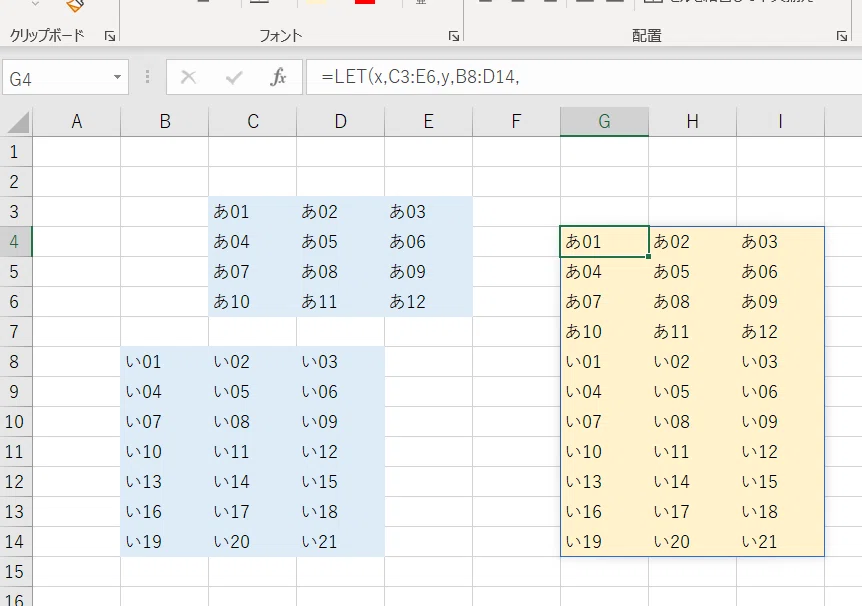Screen dimensions: 862x606
Task: Click cell E5 containing あ09
Action: tap(429, 272)
